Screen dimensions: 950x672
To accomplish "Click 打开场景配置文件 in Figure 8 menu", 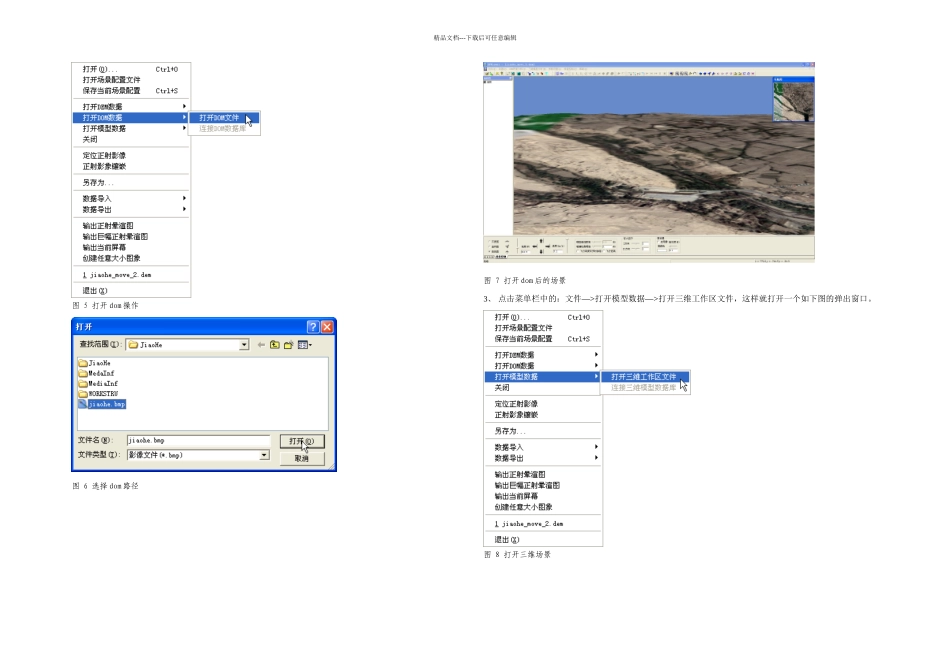I will (x=542, y=328).
